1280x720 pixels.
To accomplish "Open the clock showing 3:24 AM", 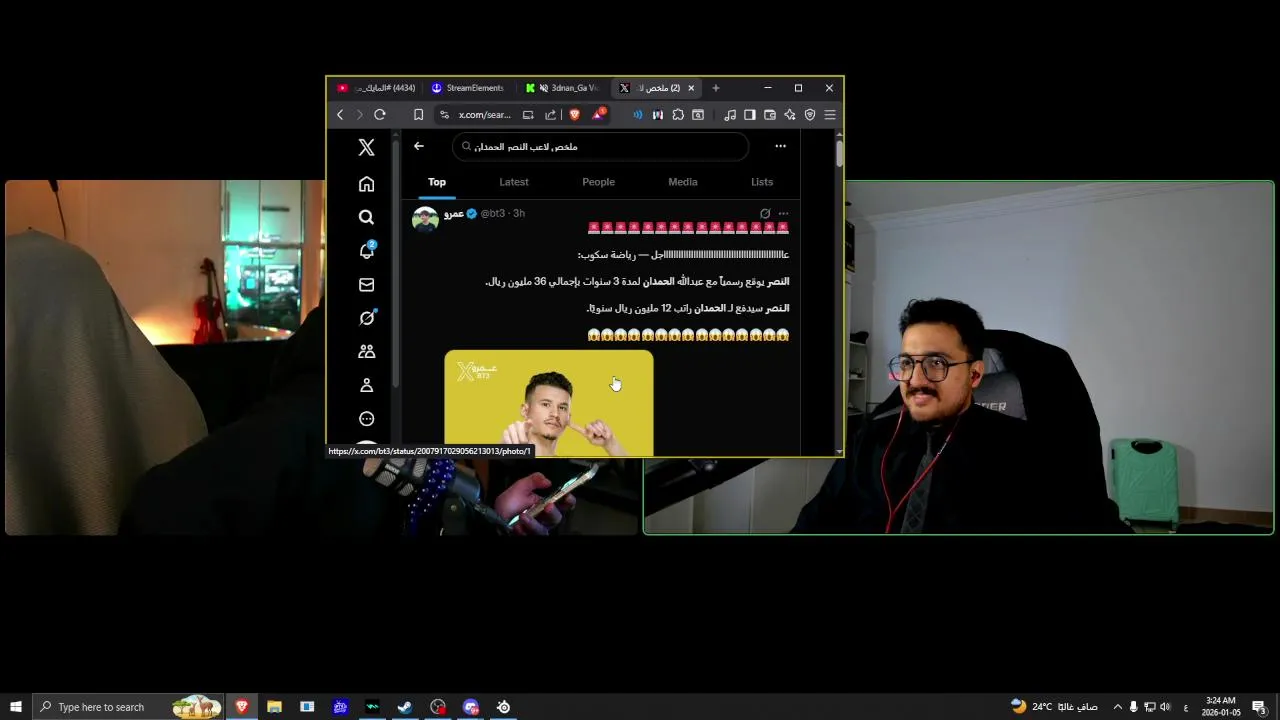I will 1221,707.
